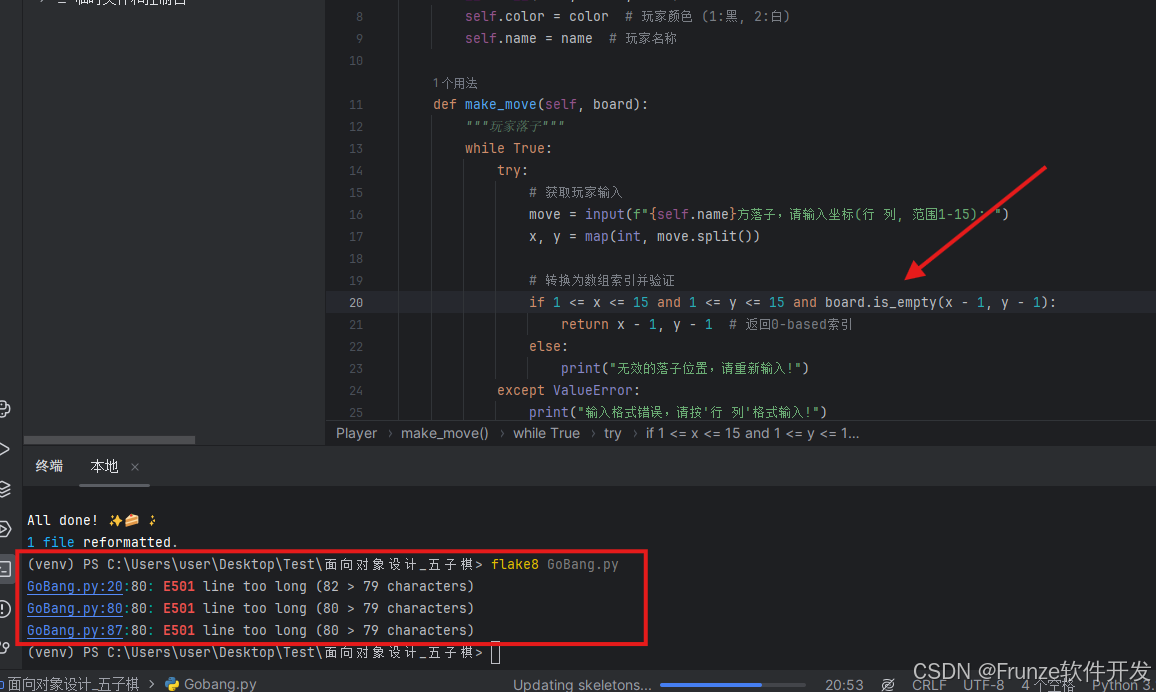Click gutter line number 20
1156x692 pixels.
pyautogui.click(x=355, y=302)
